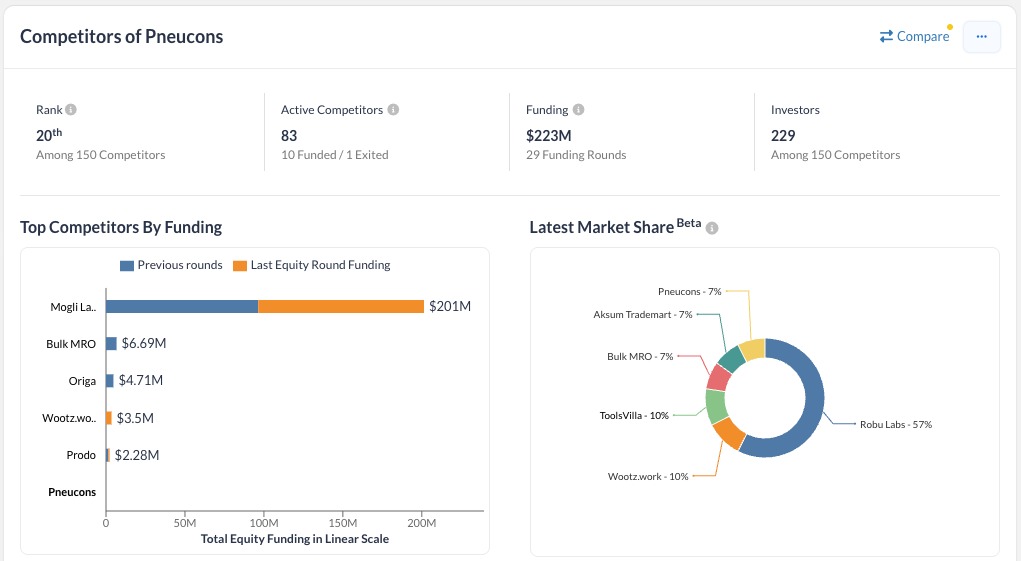The image size is (1021, 561).
Task: Toggle Previous rounds legend blue swatch
Action: click(127, 266)
